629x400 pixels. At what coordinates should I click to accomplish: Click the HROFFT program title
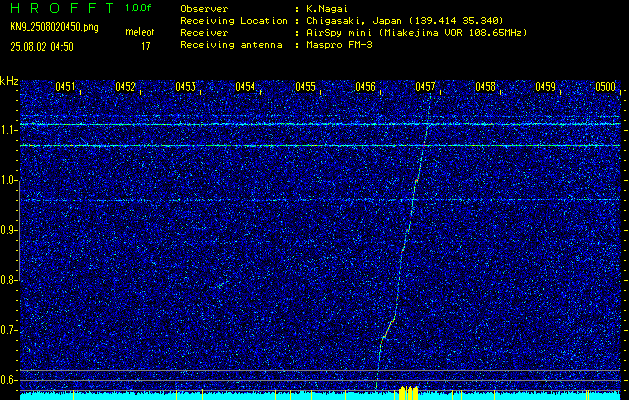click(x=62, y=8)
